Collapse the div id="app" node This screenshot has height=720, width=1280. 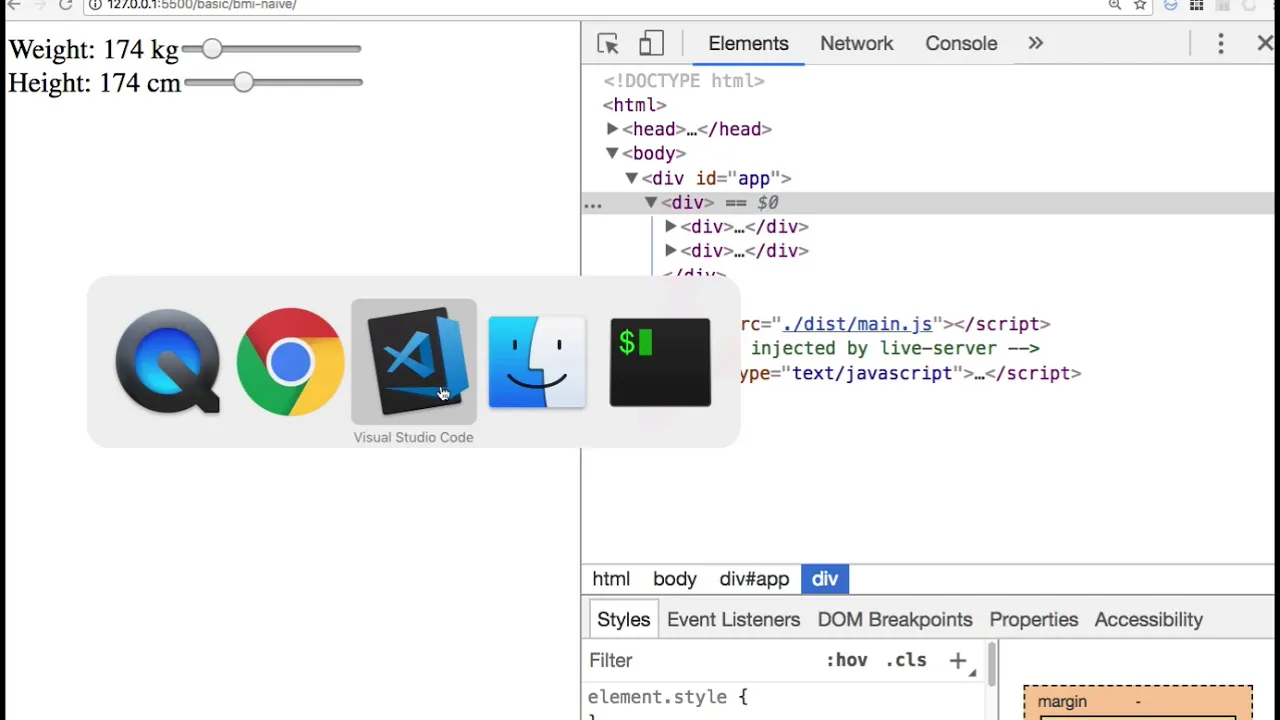coord(632,178)
